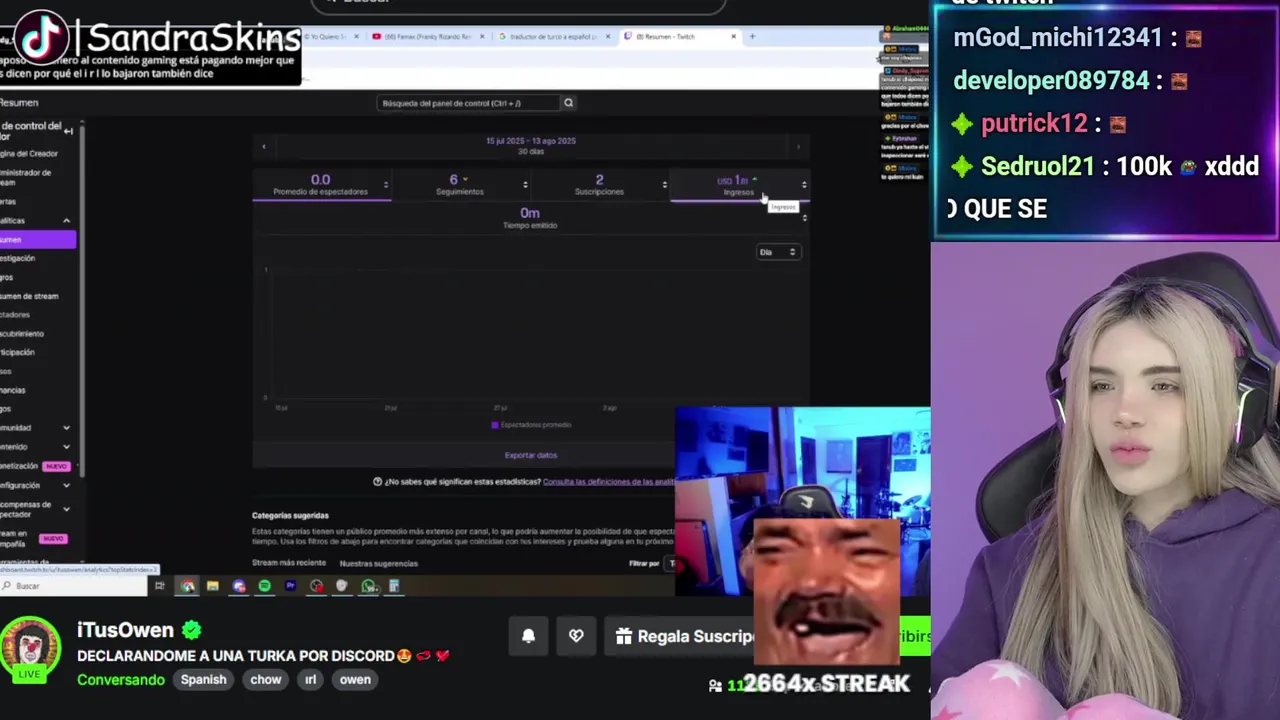The image size is (1280, 720).
Task: Close the Resumen - Twitch browser tab
Action: tap(733, 37)
